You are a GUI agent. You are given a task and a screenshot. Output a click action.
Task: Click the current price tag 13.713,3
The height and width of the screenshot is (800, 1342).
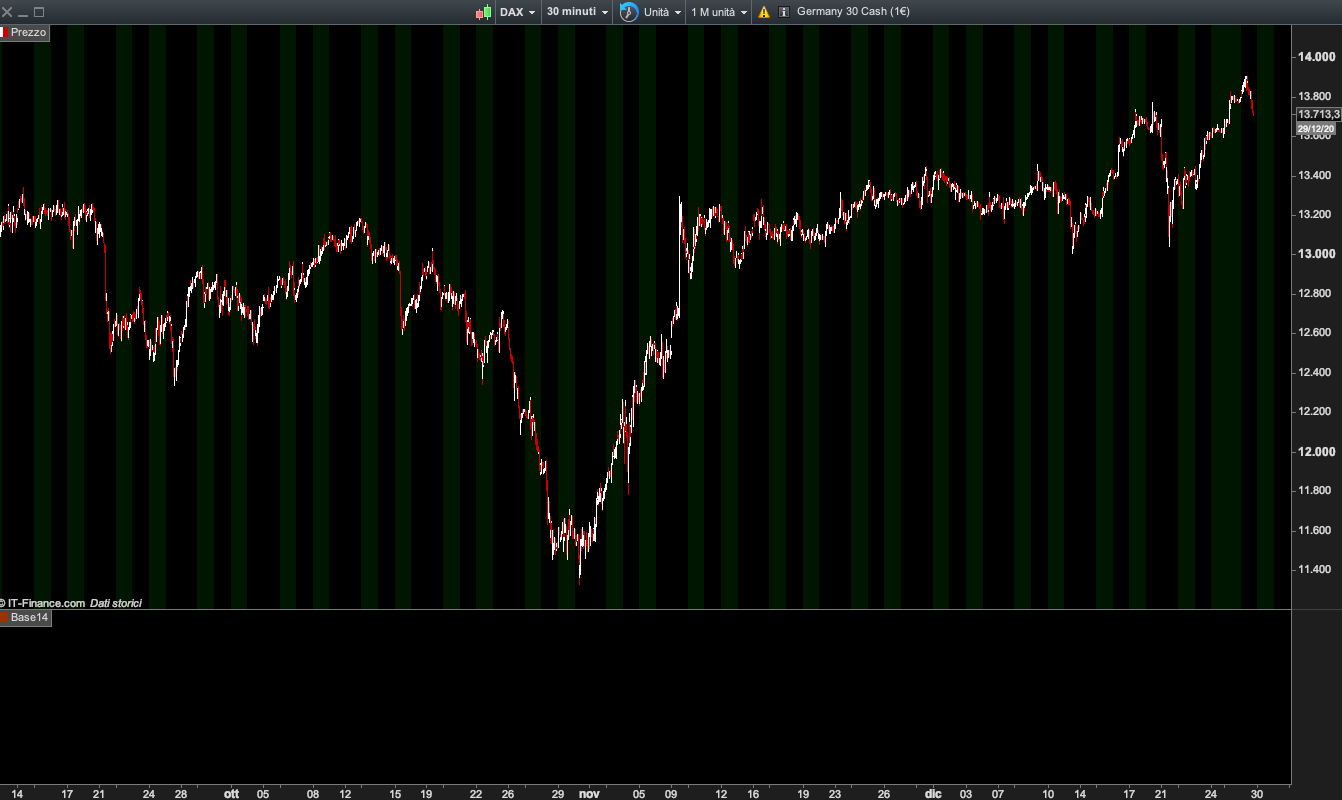(x=1318, y=114)
